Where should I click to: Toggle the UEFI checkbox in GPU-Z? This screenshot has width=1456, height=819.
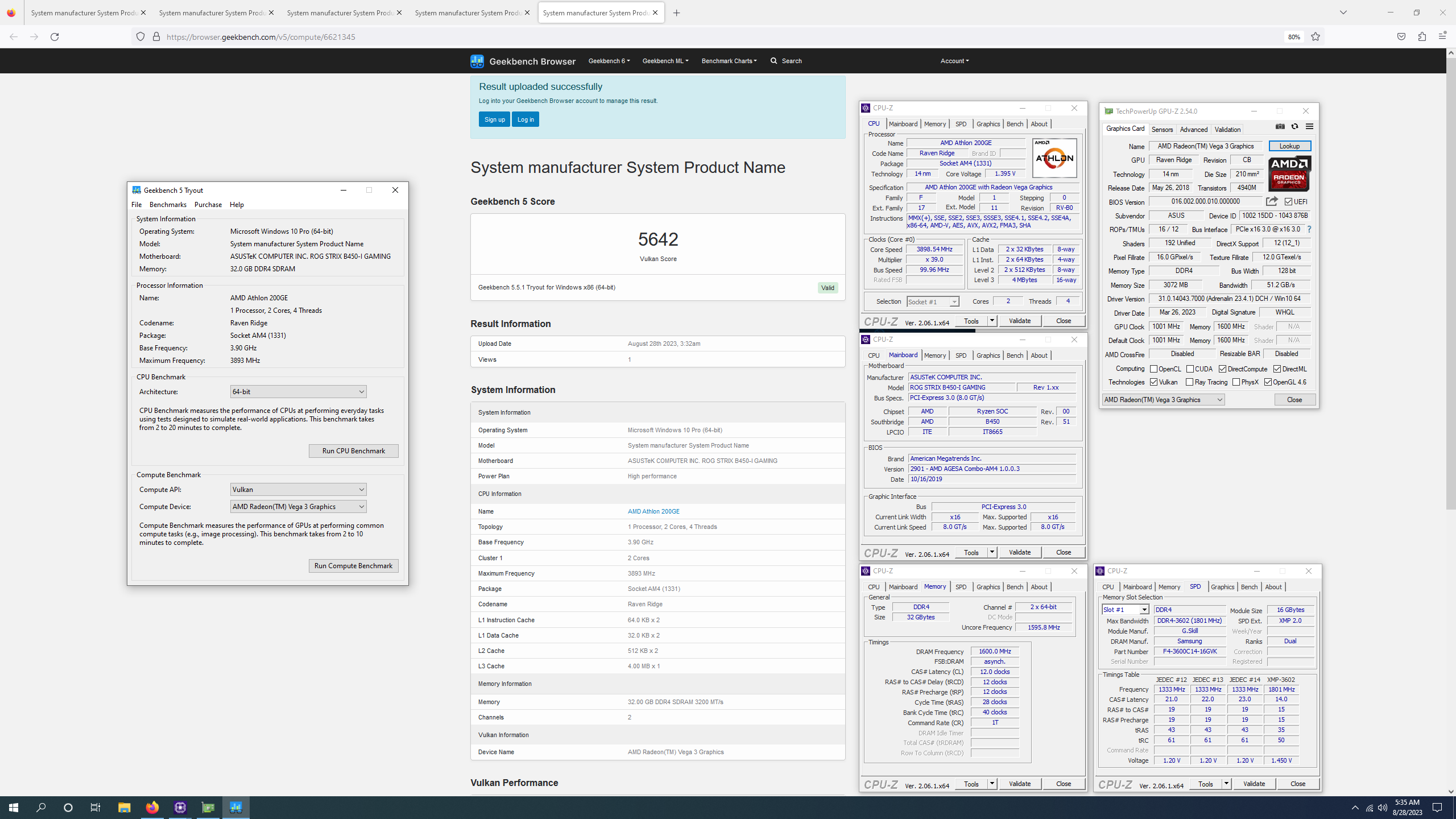1288,202
